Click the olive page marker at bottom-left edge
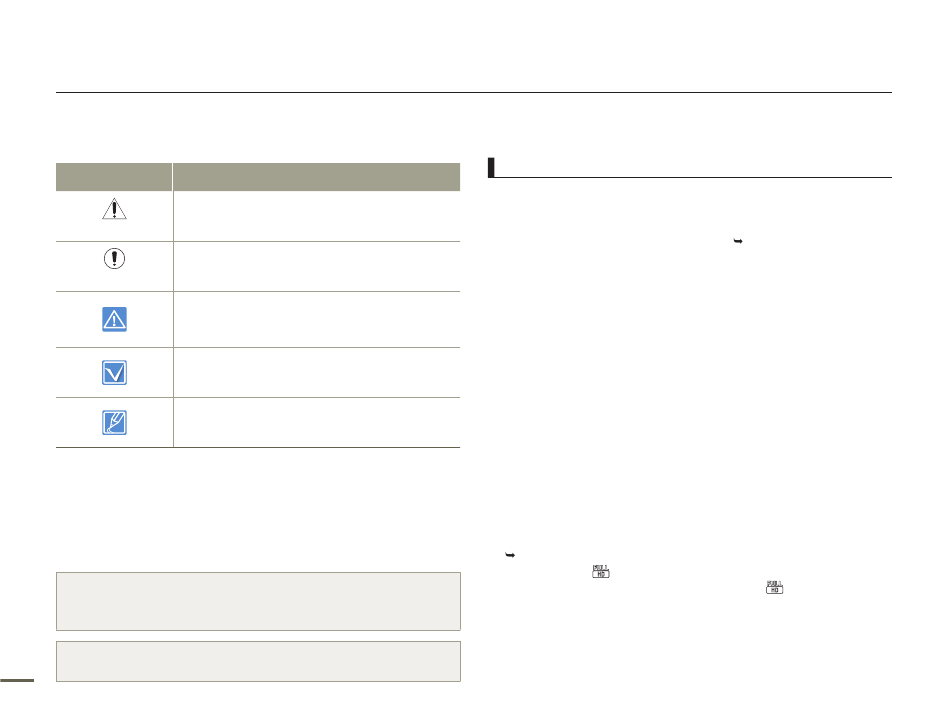This screenshot has width=950, height=727. [x=17, y=680]
